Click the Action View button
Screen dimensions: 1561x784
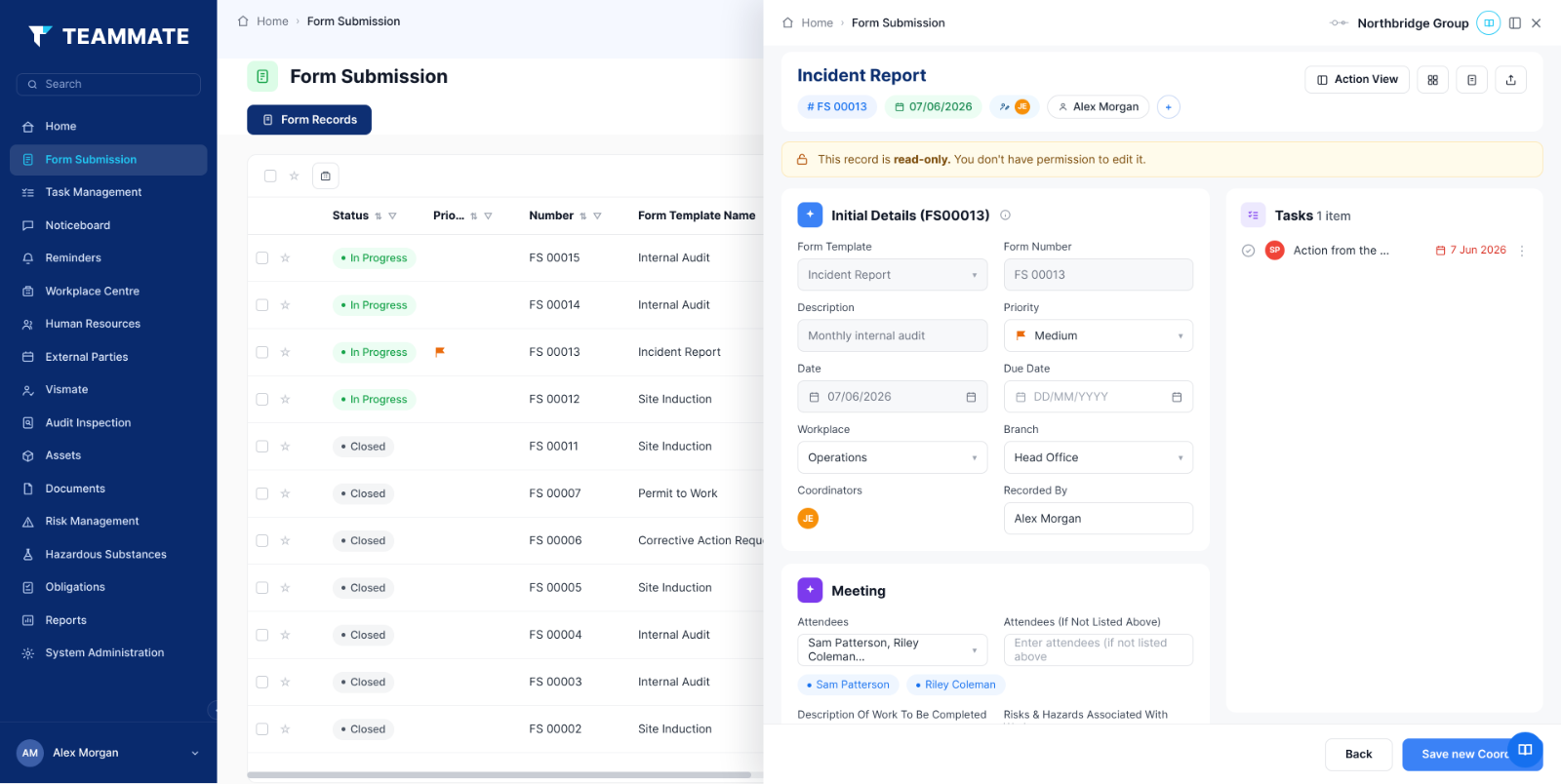click(1356, 80)
